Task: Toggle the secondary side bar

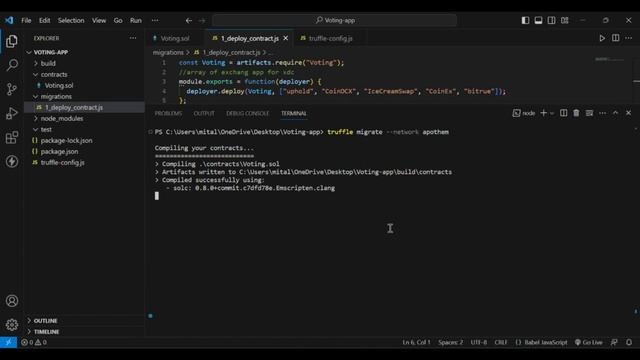Action: click(x=551, y=20)
